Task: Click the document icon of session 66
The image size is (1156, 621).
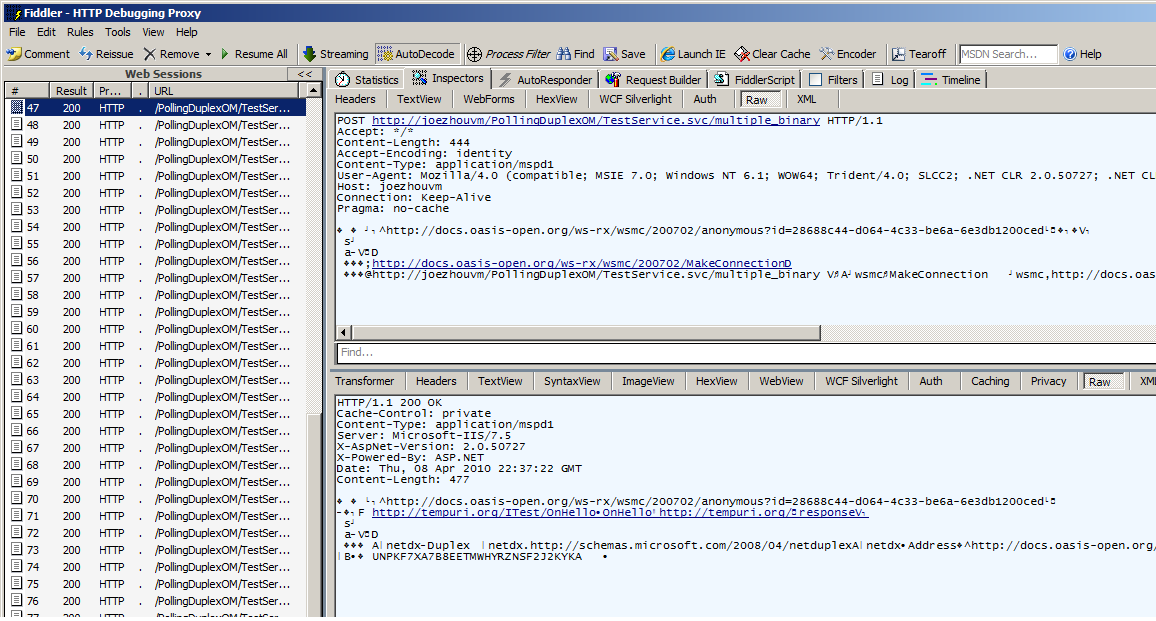Action: pos(17,431)
